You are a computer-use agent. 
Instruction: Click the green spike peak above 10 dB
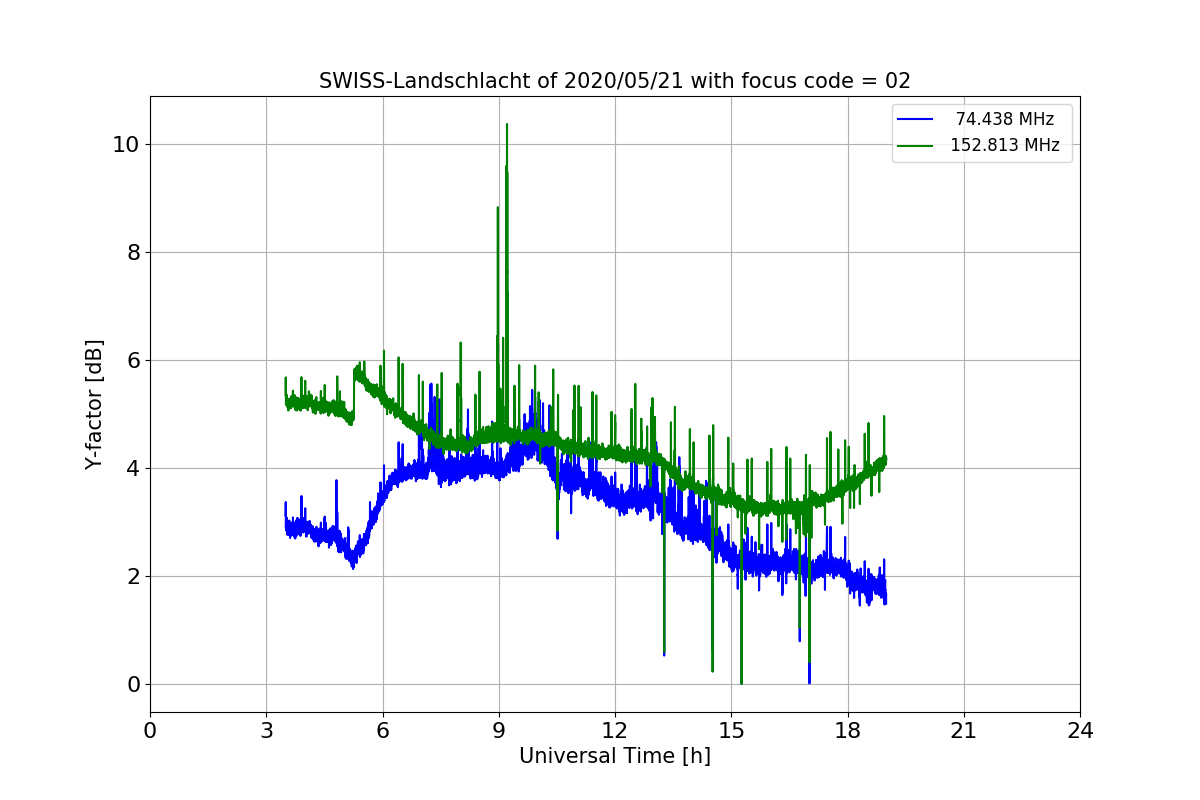coord(507,125)
